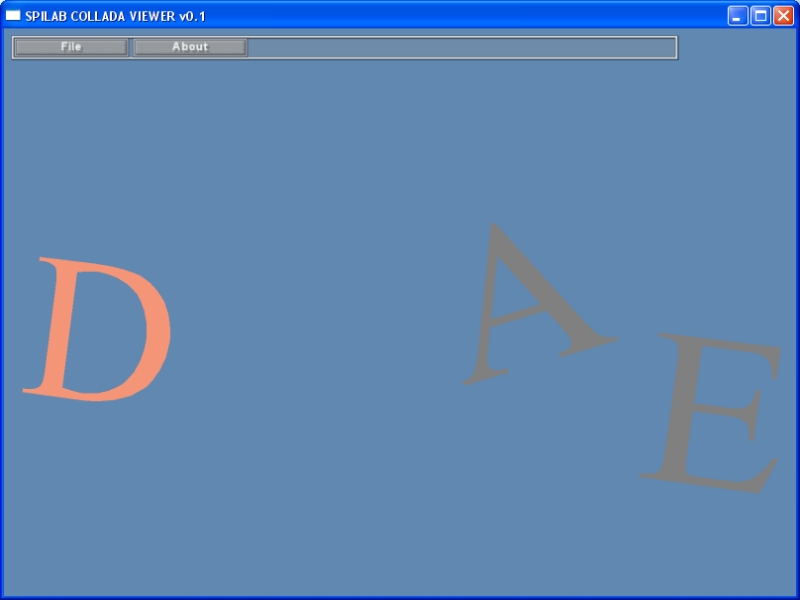Open the File menu
Viewport: 800px width, 600px height.
click(x=71, y=47)
